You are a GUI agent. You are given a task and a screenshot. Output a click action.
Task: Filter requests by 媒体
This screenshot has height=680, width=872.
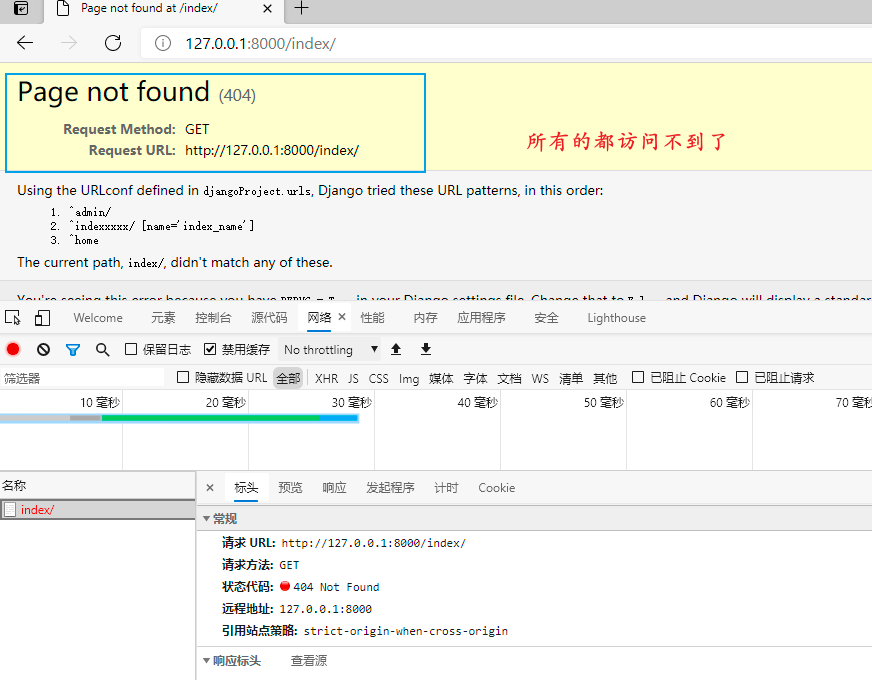441,379
